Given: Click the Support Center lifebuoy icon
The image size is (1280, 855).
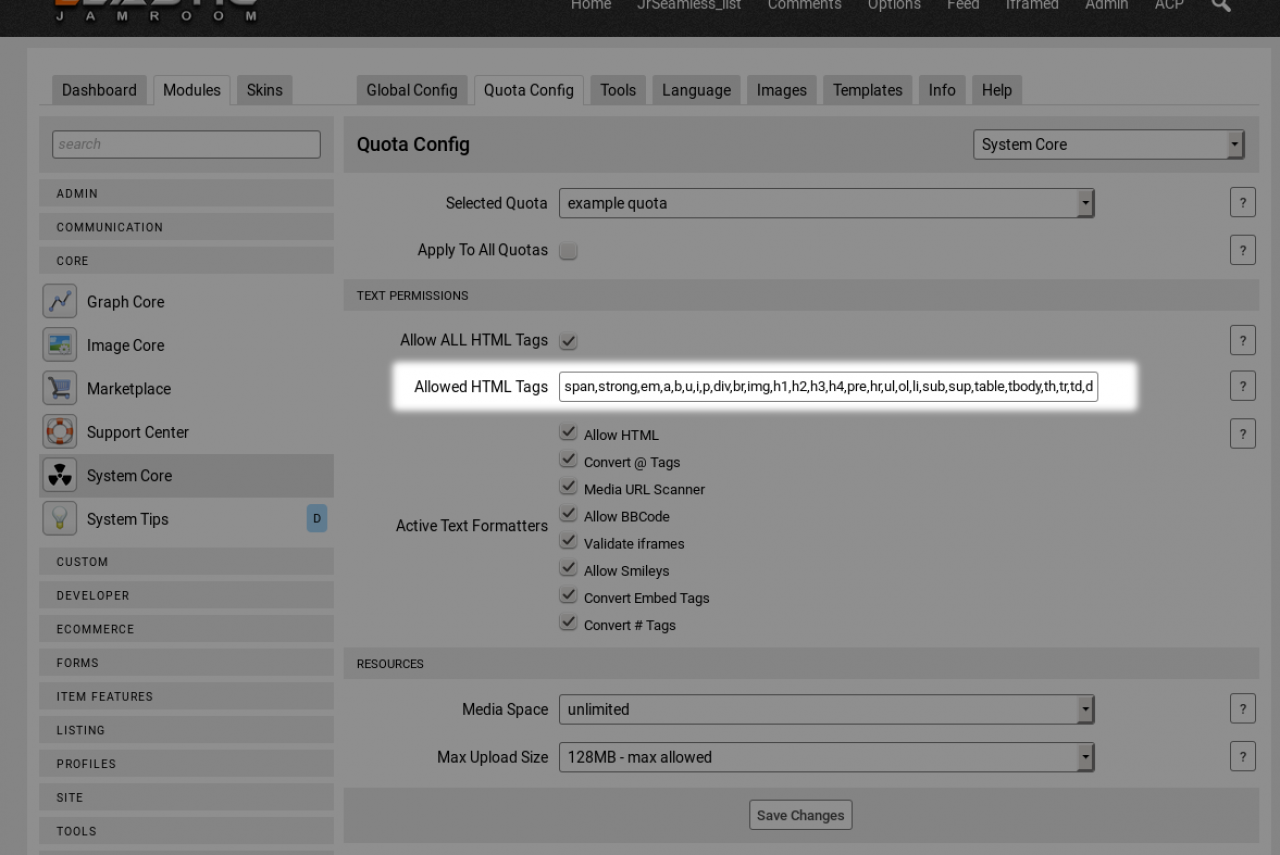Looking at the screenshot, I should pos(60,432).
